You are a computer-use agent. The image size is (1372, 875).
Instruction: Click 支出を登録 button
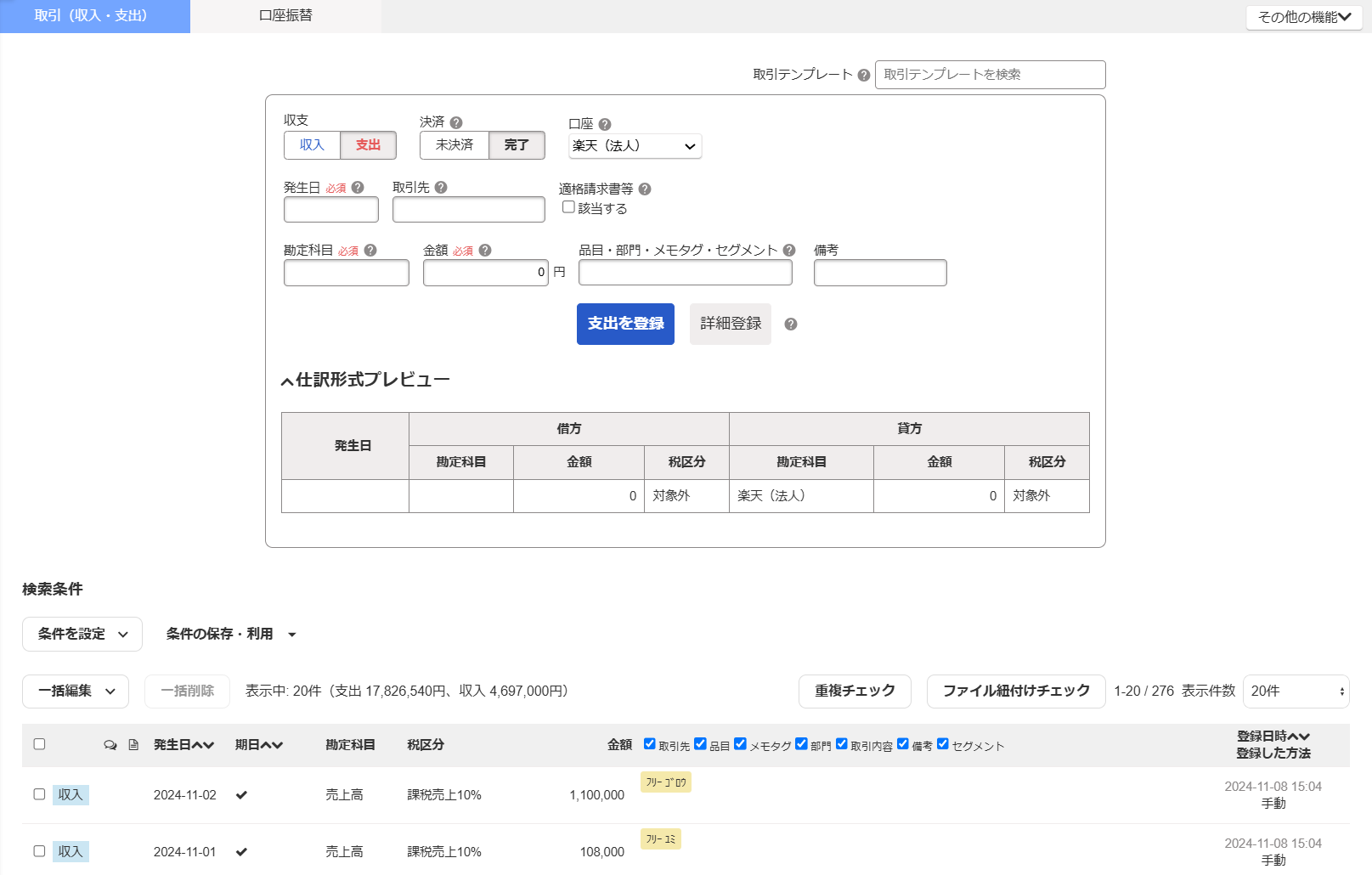pyautogui.click(x=625, y=324)
